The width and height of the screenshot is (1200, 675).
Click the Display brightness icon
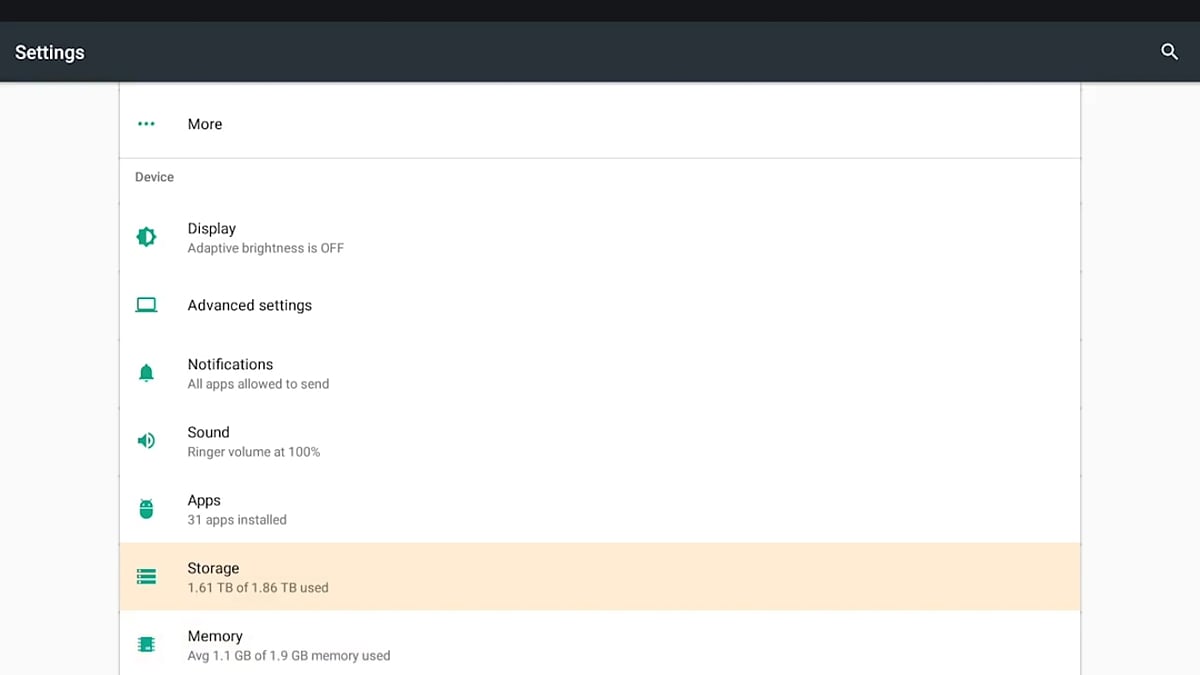pyautogui.click(x=146, y=237)
